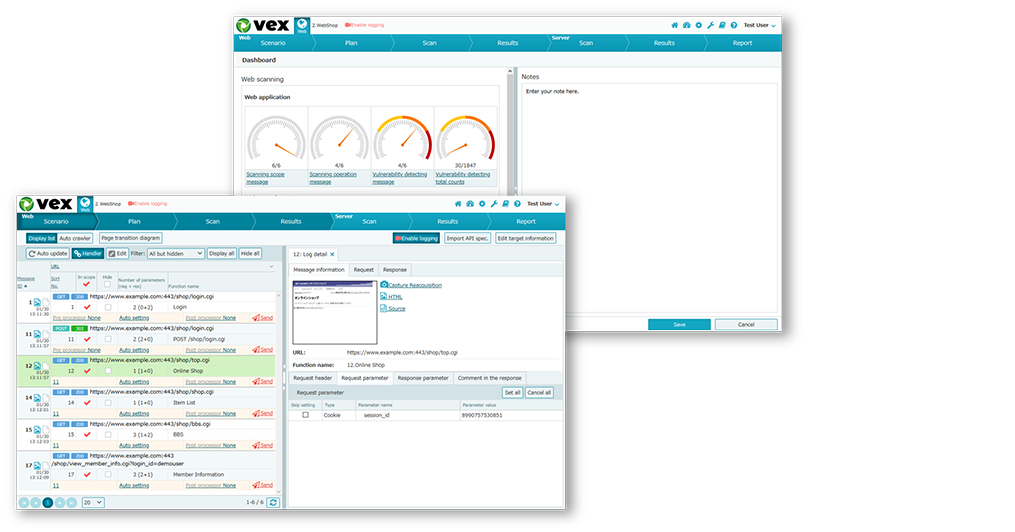Expand Test User menu in front window
The image size is (1015, 532).
click(x=542, y=204)
